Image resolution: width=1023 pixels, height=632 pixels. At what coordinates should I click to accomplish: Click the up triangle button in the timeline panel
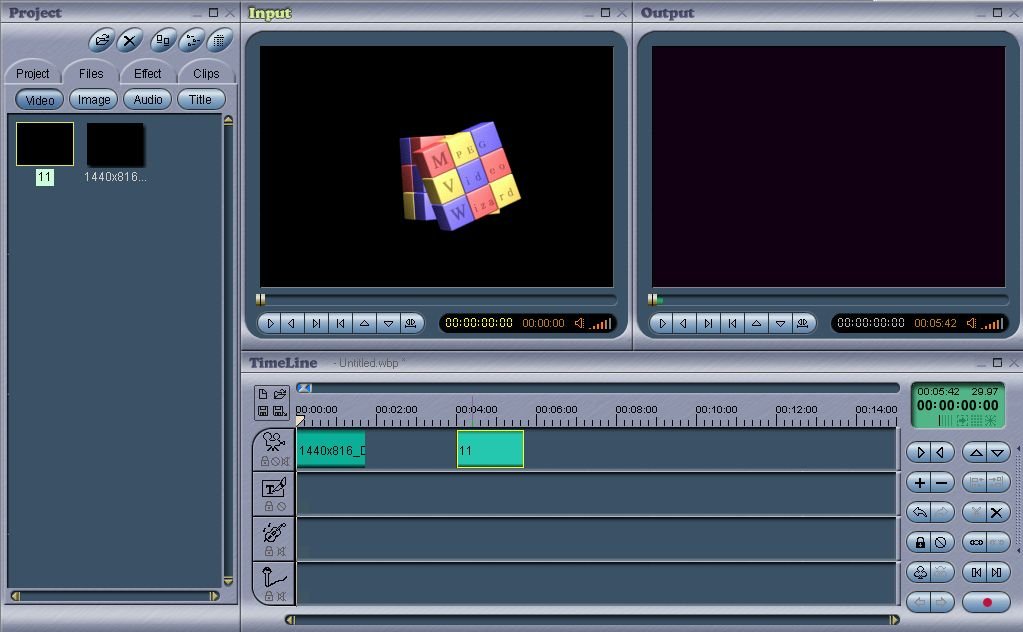[976, 453]
